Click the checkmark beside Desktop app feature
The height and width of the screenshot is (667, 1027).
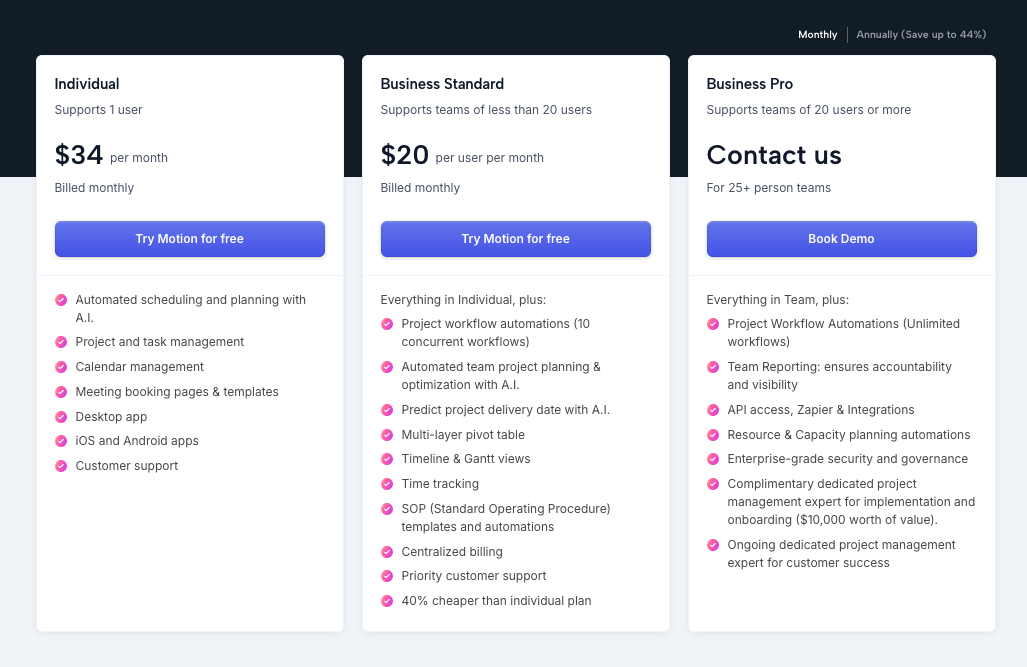61,417
